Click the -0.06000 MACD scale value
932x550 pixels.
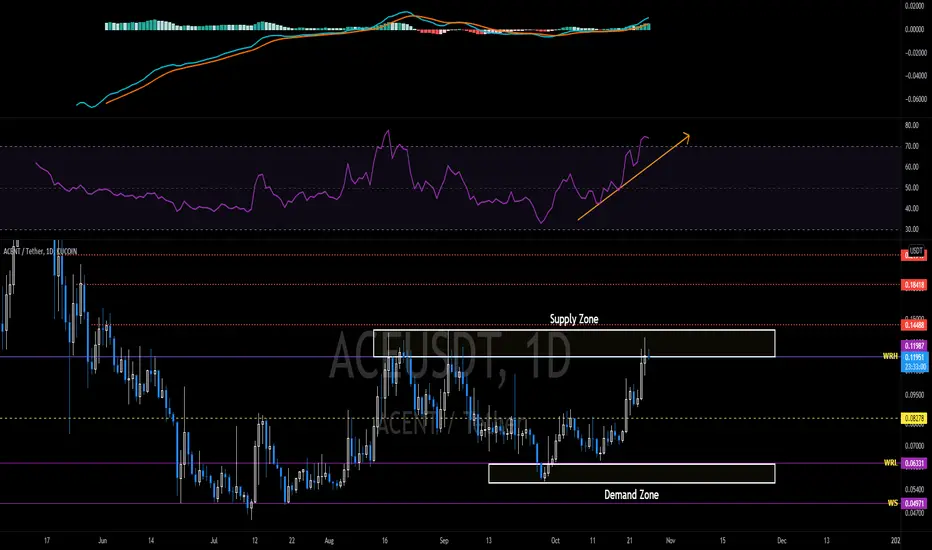tap(915, 99)
